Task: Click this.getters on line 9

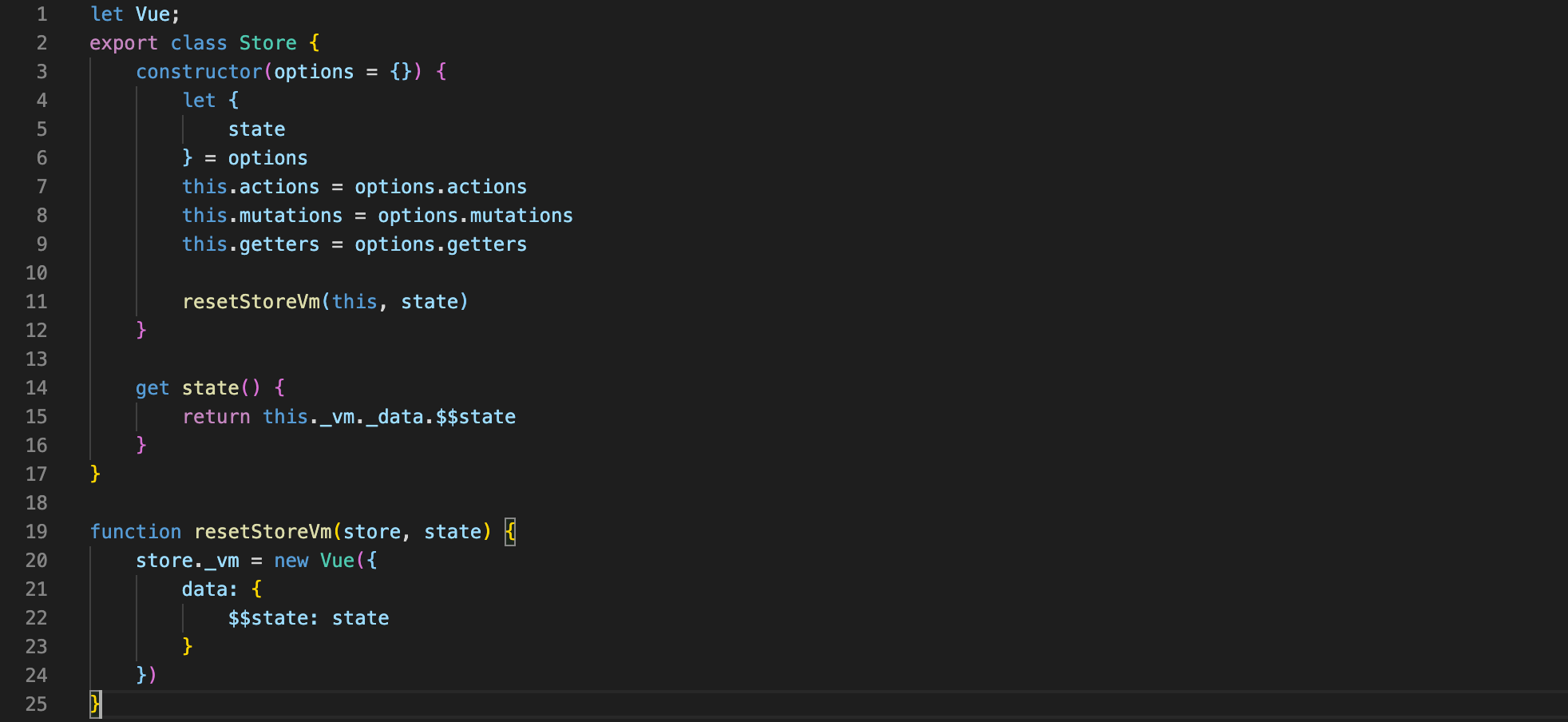Action: pyautogui.click(x=251, y=244)
